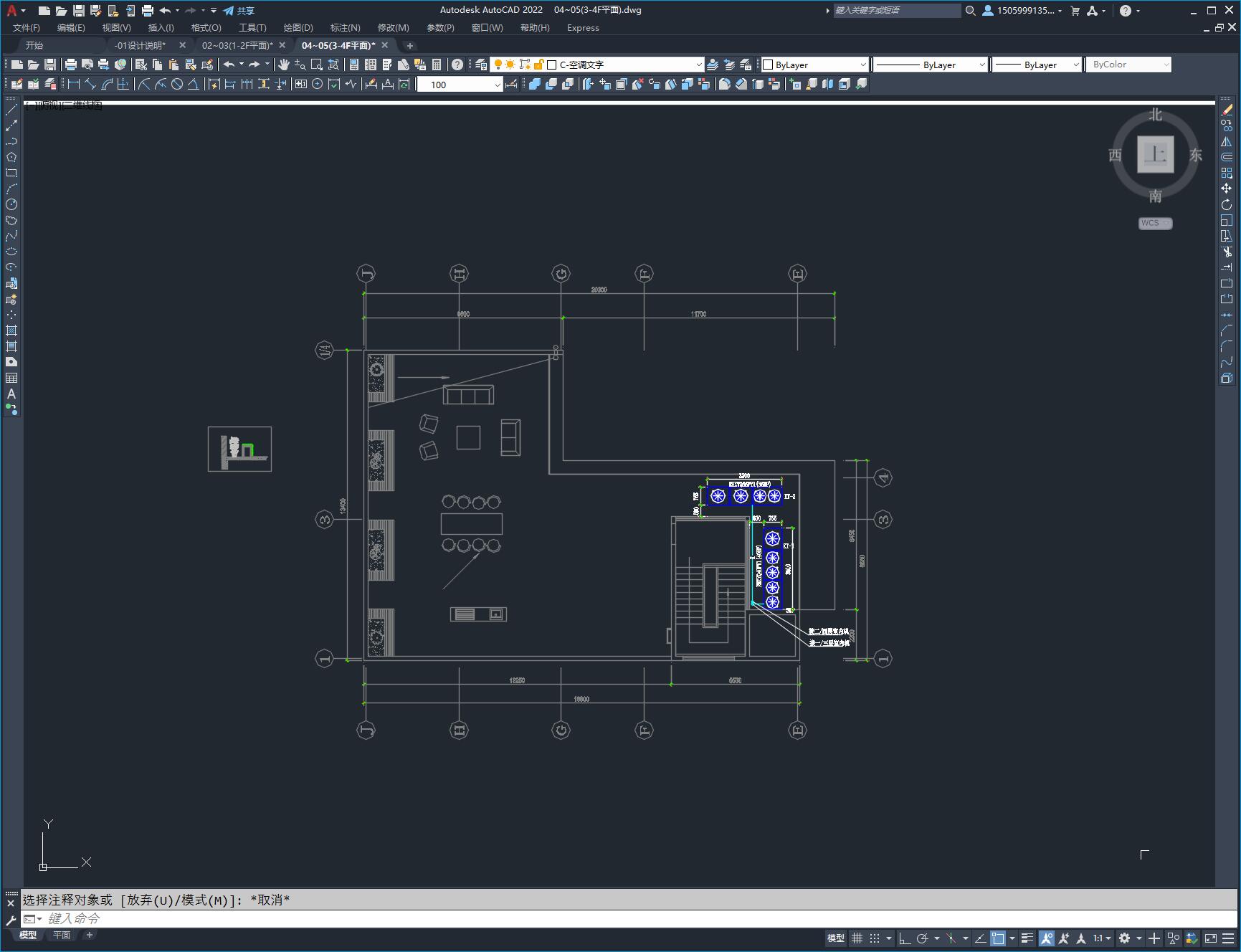Click the Help question mark in standard toolbar
Viewport: 1241px width, 952px height.
click(457, 65)
